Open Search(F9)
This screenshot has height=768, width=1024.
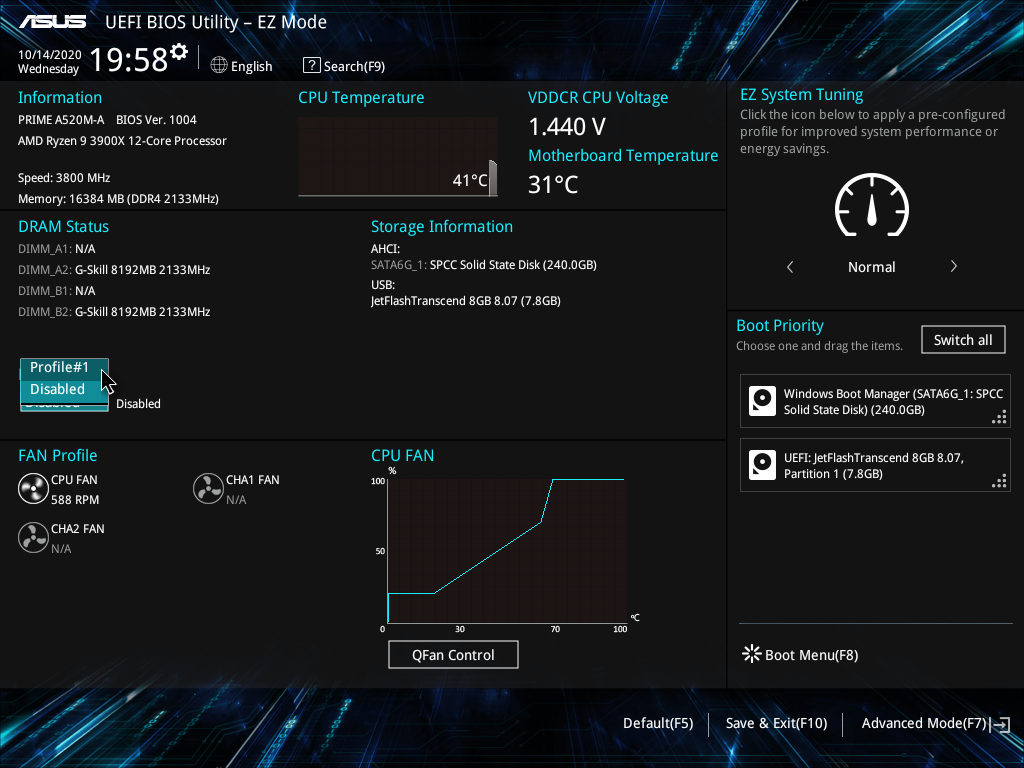click(x=344, y=66)
